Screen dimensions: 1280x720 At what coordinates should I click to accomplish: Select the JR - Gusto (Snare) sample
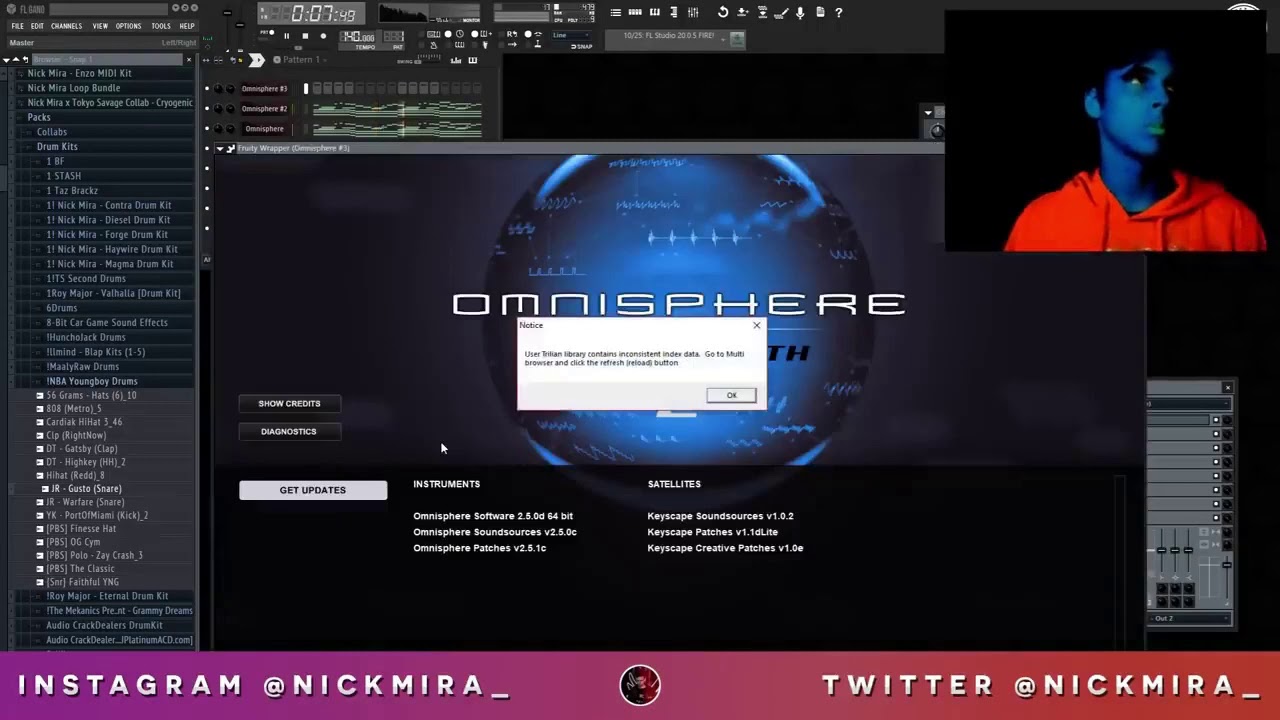pyautogui.click(x=86, y=489)
